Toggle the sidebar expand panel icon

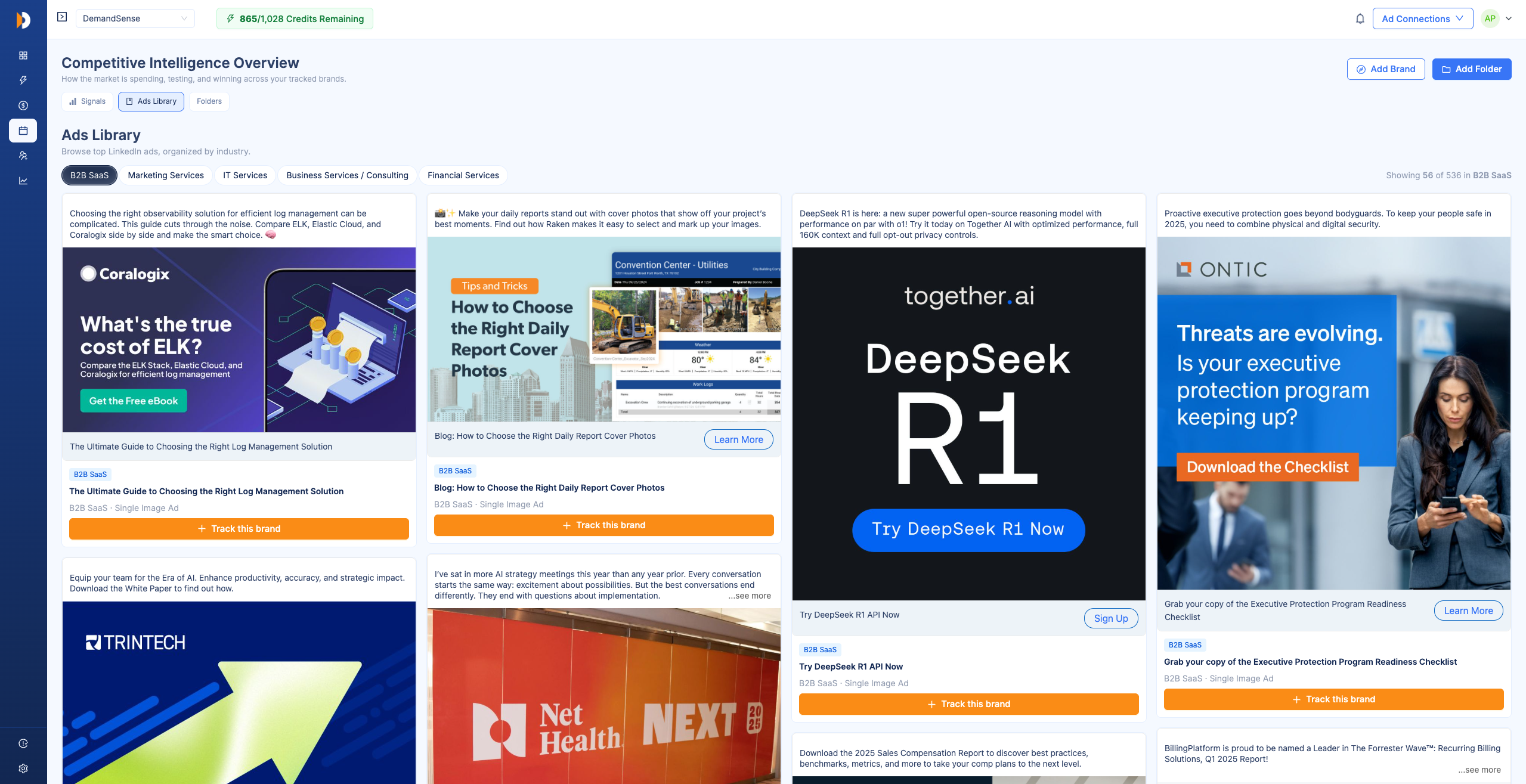tap(62, 17)
